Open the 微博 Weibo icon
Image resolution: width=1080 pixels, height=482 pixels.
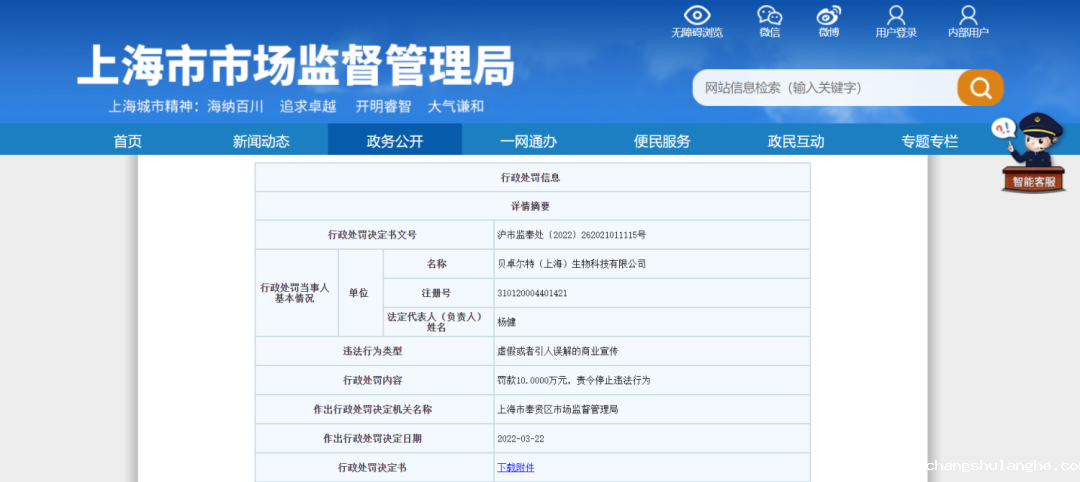(x=829, y=15)
